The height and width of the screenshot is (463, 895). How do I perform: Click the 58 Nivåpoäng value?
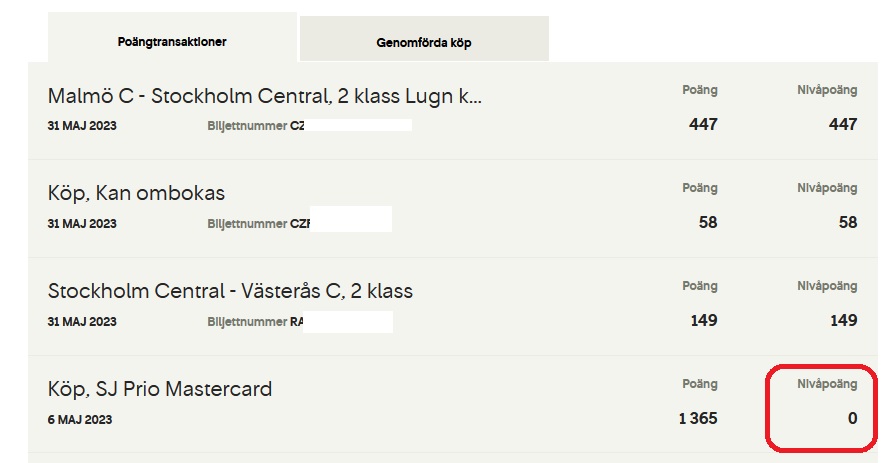(x=848, y=222)
